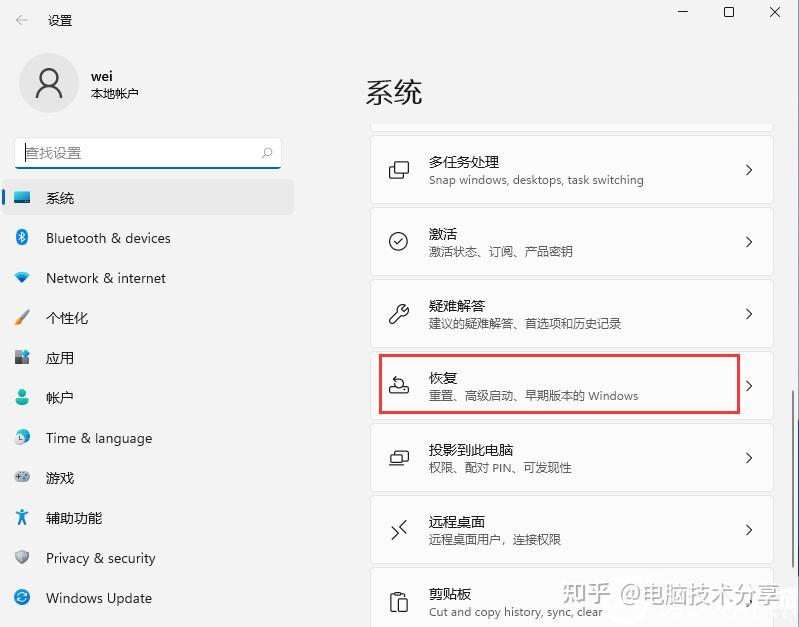Click the 剪贴板 clipboard icon
Image resolution: width=799 pixels, height=627 pixels.
(x=398, y=602)
